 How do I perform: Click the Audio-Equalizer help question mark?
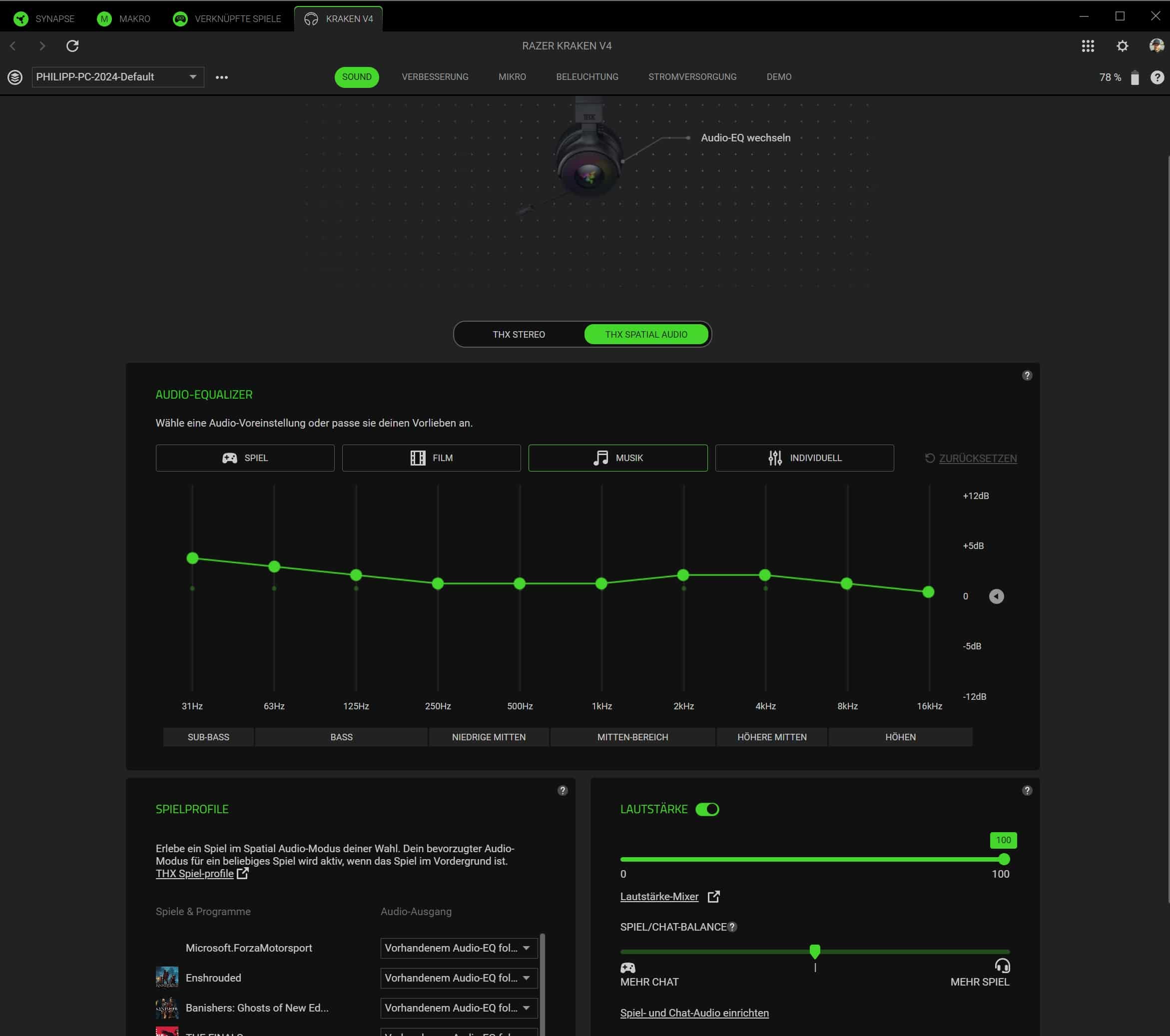point(1027,376)
